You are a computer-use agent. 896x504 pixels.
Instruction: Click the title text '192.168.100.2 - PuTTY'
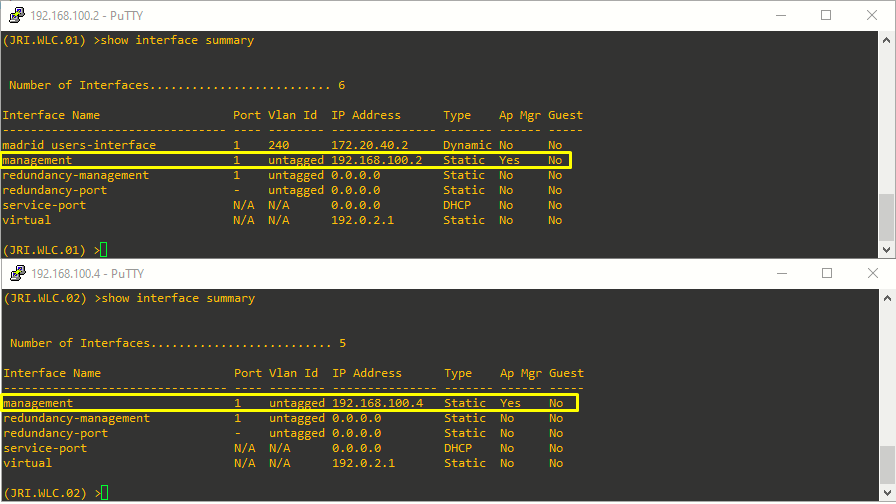[x=87, y=15]
